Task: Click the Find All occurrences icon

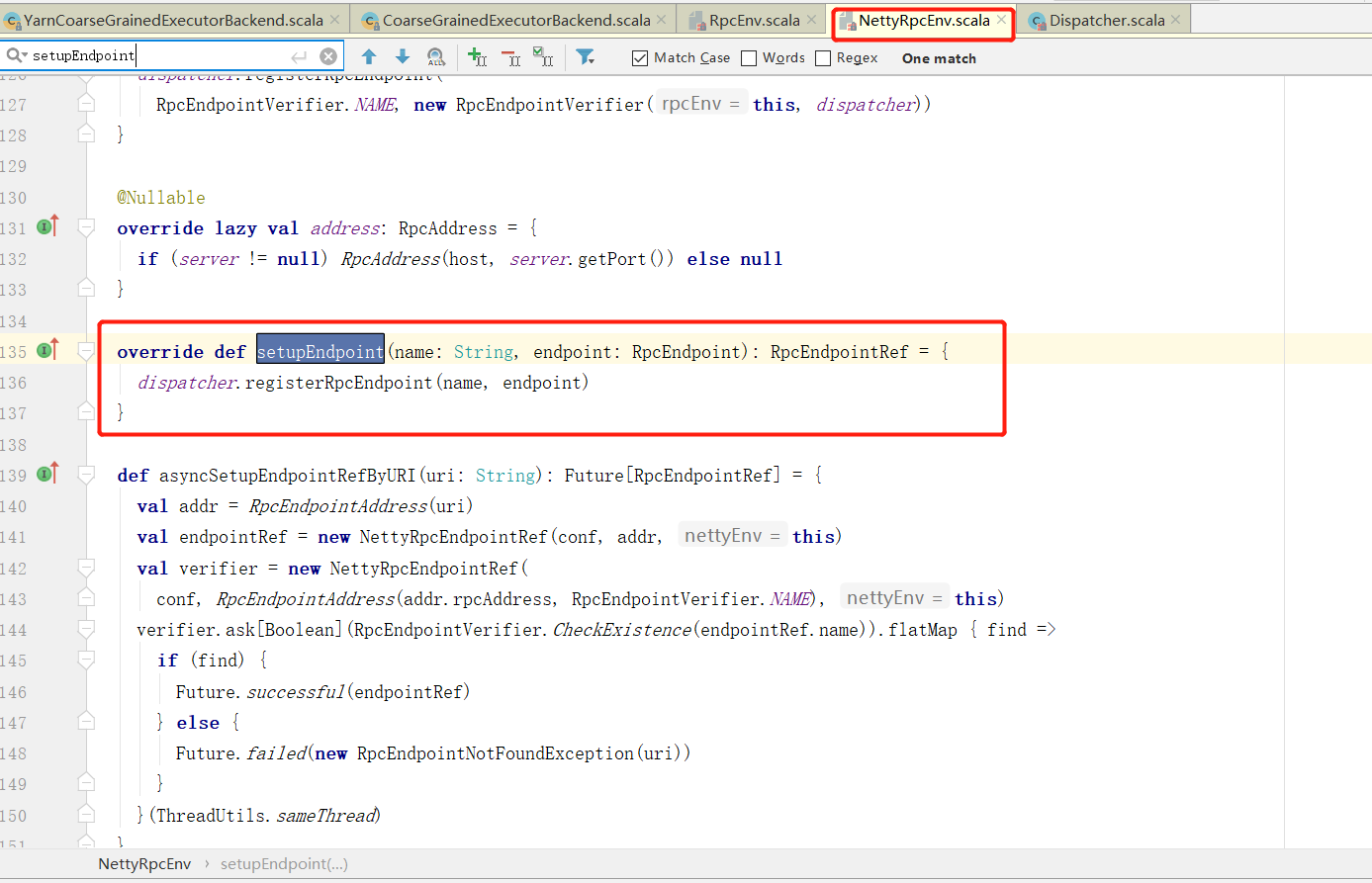Action: (x=436, y=57)
